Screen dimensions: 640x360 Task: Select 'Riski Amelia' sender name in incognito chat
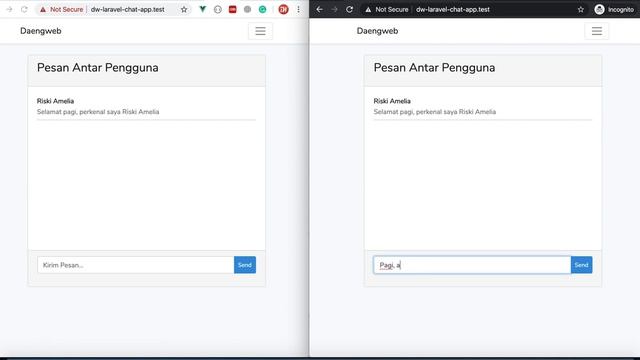click(x=392, y=101)
